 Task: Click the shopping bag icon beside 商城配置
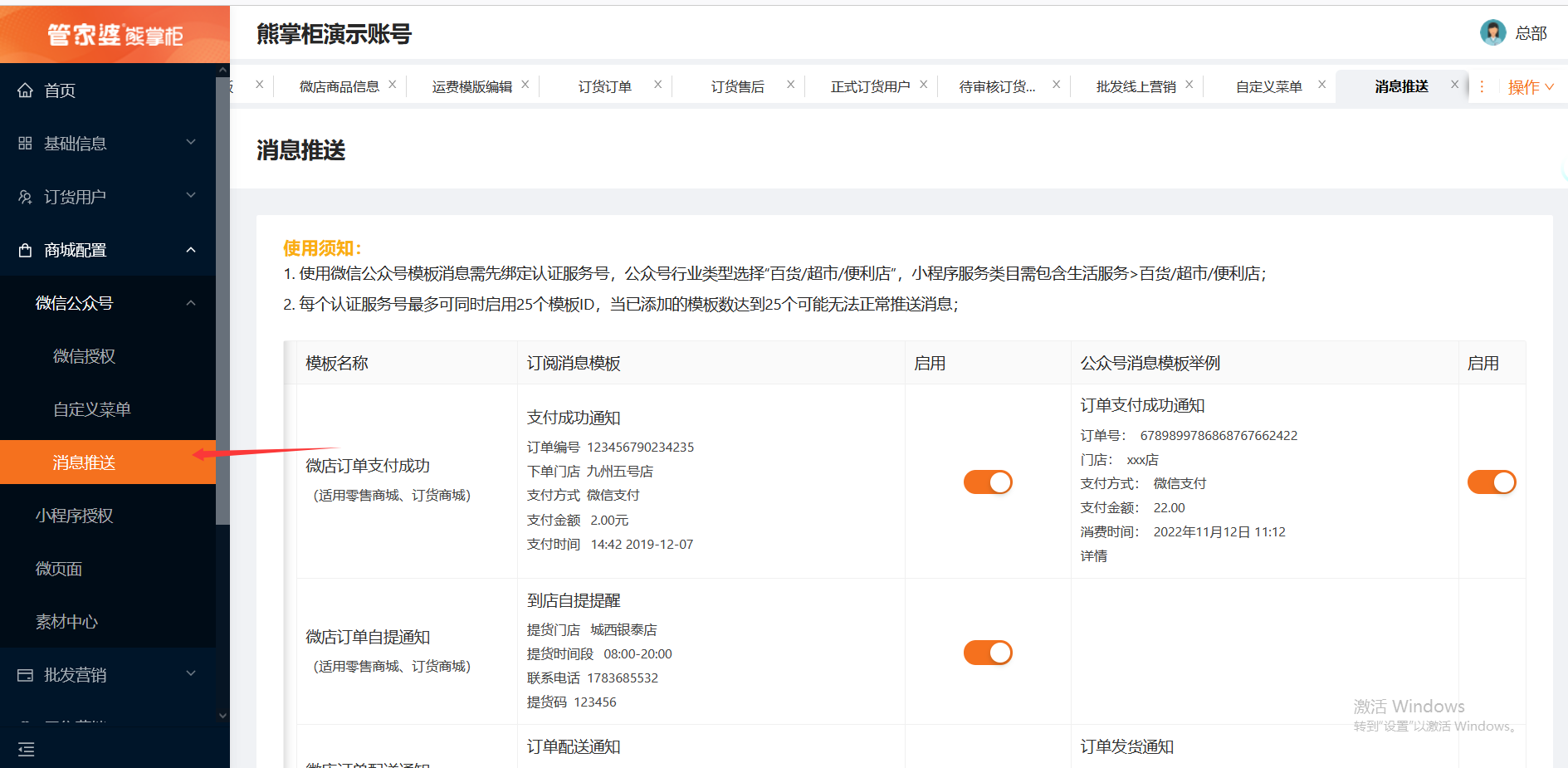25,250
